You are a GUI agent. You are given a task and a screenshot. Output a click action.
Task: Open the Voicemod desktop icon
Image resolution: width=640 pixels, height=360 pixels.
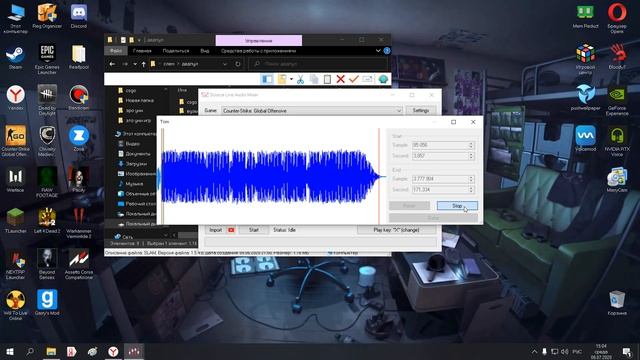click(x=585, y=139)
